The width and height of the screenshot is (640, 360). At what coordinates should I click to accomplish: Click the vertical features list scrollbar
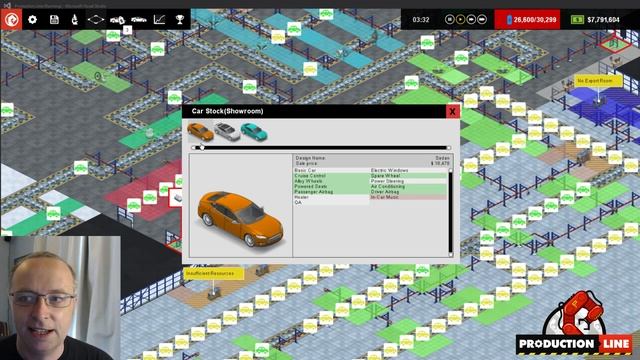pos(451,212)
